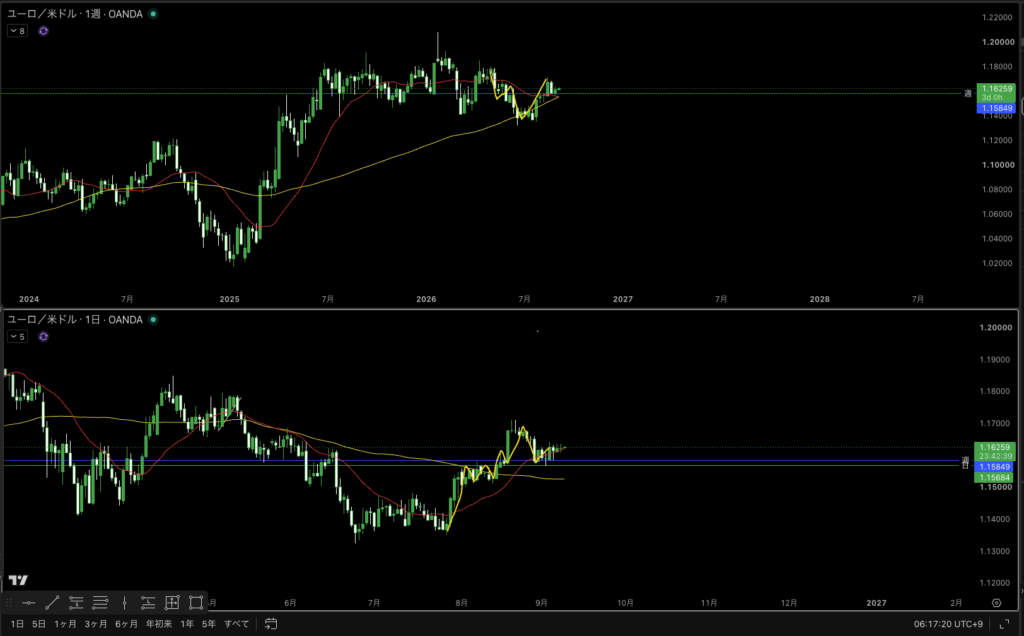Image resolution: width=1024 pixels, height=636 pixels.
Task: Toggle the purple indicator icon on weekly chart
Action: [43, 31]
